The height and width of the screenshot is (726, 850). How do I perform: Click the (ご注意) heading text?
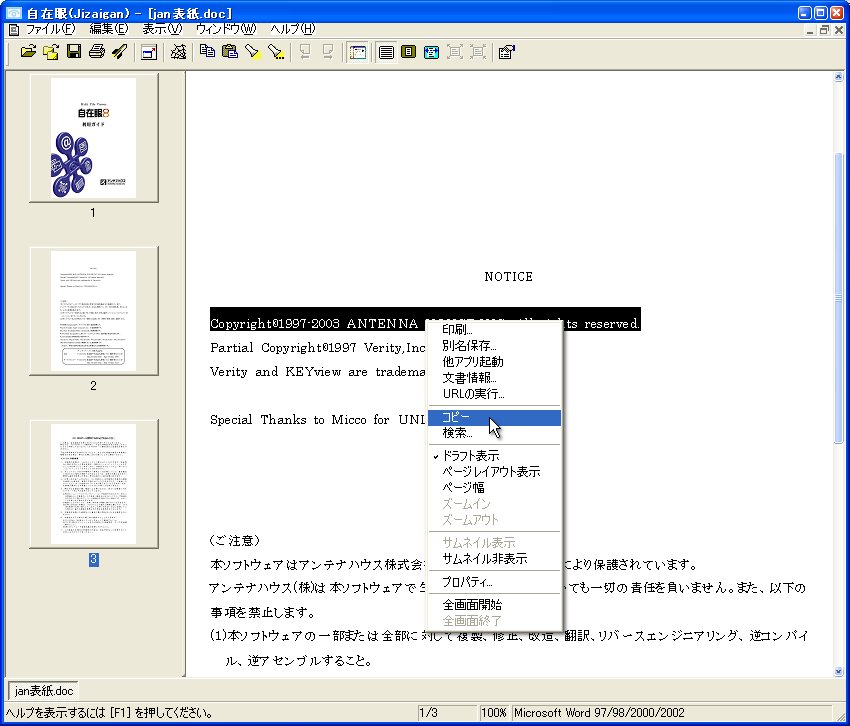click(x=234, y=541)
